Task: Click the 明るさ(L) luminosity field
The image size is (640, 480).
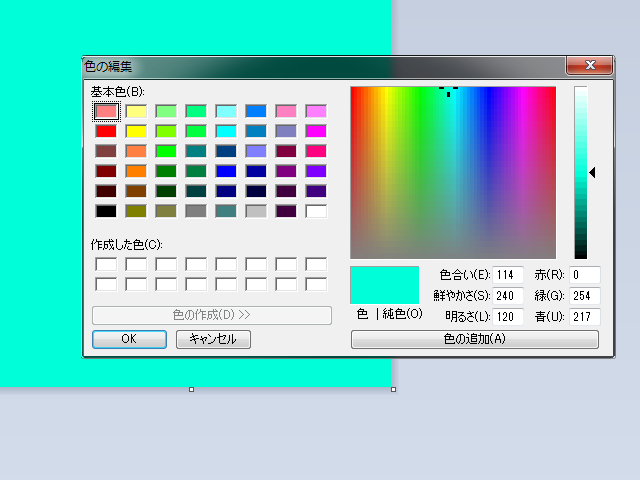Action: click(x=508, y=316)
